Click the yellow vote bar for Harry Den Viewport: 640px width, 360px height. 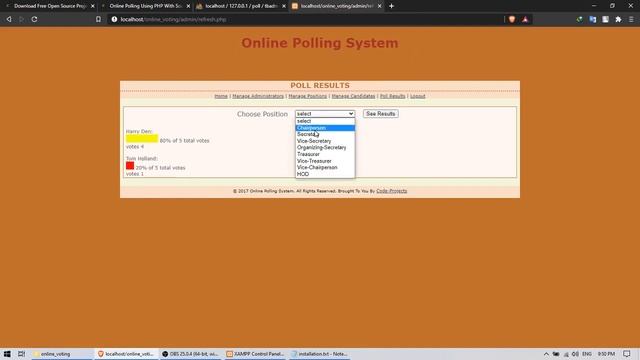[x=142, y=139]
